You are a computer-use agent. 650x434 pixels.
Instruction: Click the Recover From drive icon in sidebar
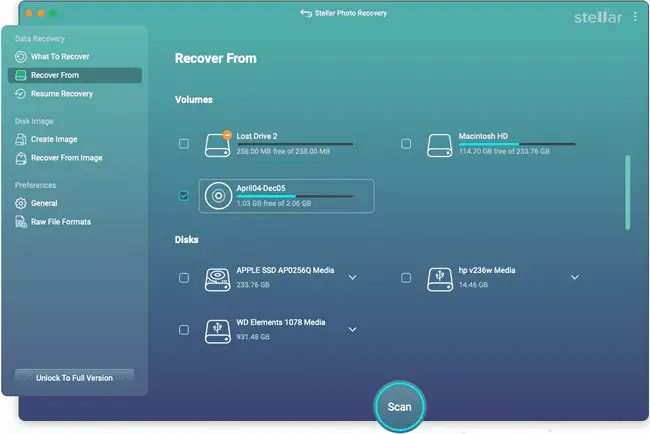tap(21, 75)
